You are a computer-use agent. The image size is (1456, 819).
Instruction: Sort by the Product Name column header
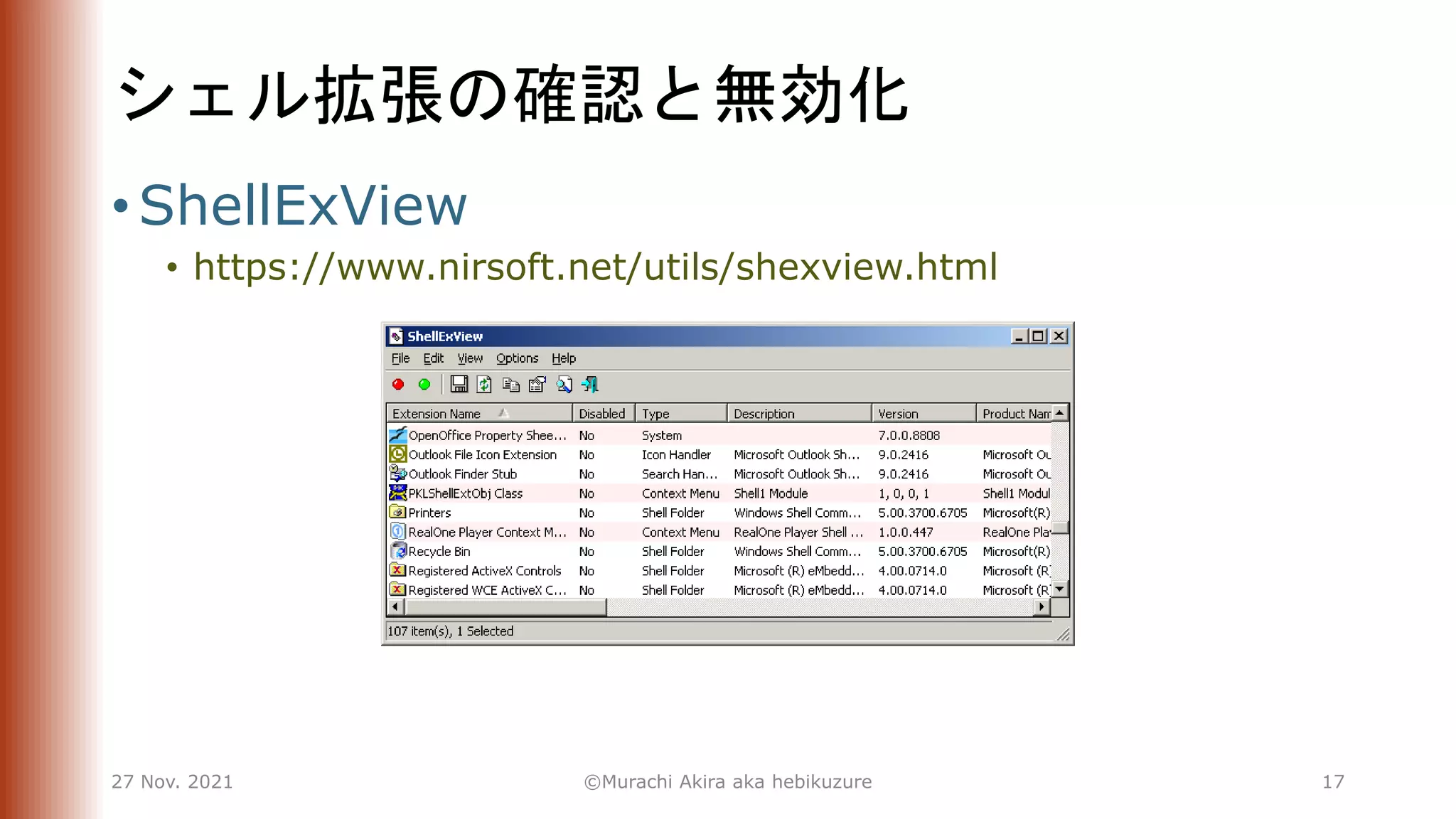click(1015, 414)
